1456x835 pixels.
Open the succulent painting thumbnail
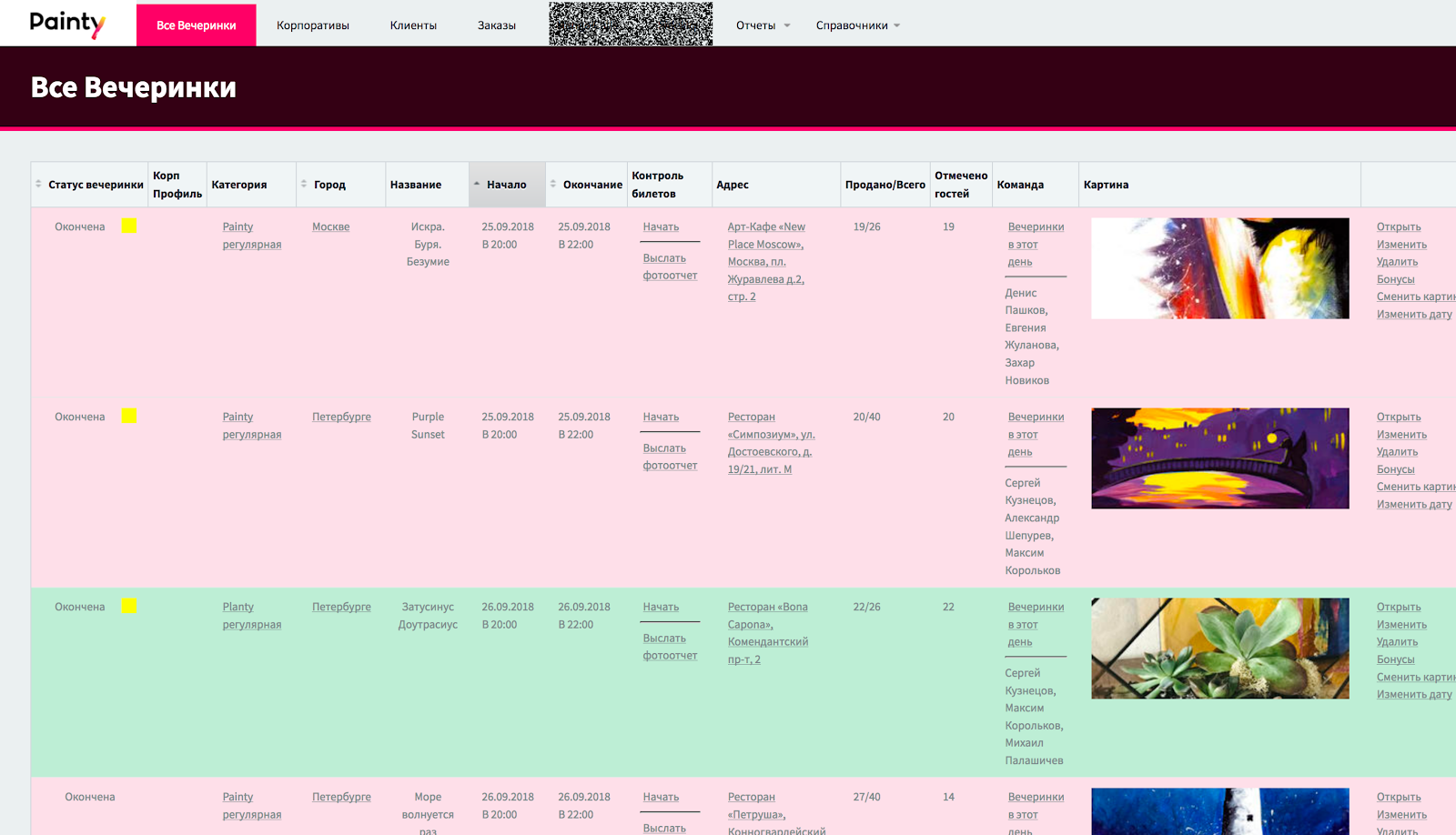point(1219,649)
